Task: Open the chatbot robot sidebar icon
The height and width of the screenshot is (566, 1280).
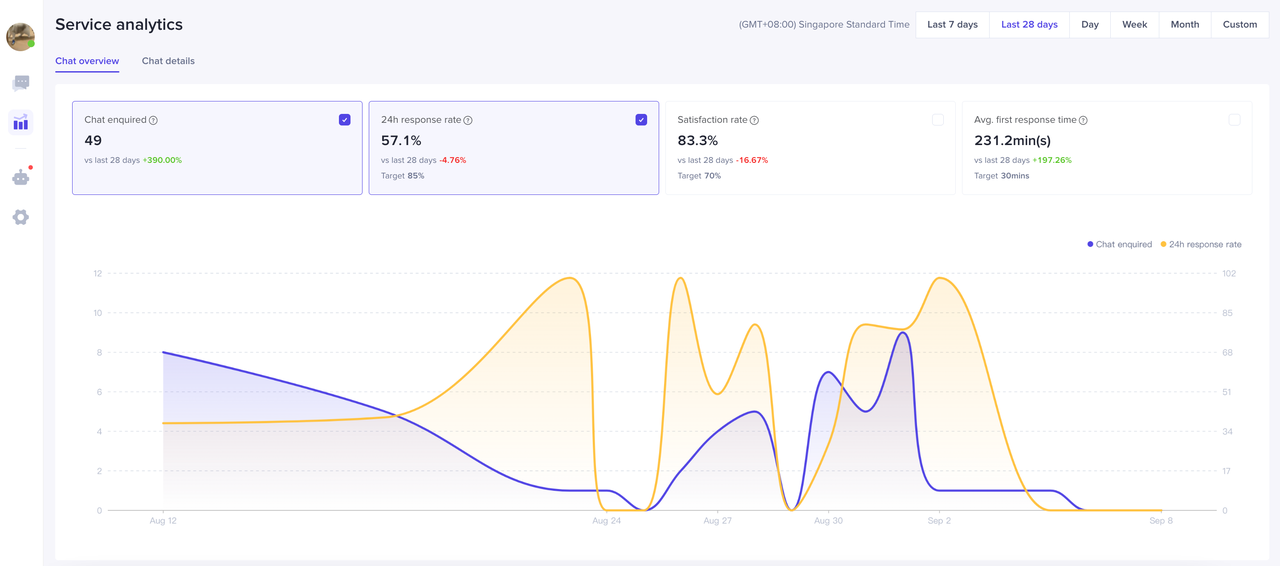Action: (21, 177)
